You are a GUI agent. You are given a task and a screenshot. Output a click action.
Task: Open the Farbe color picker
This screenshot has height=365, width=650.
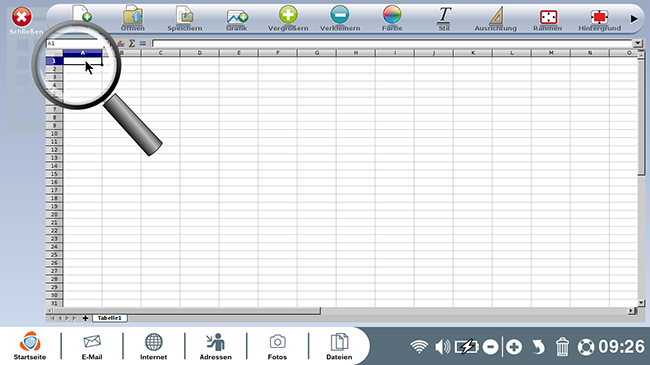[x=392, y=19]
